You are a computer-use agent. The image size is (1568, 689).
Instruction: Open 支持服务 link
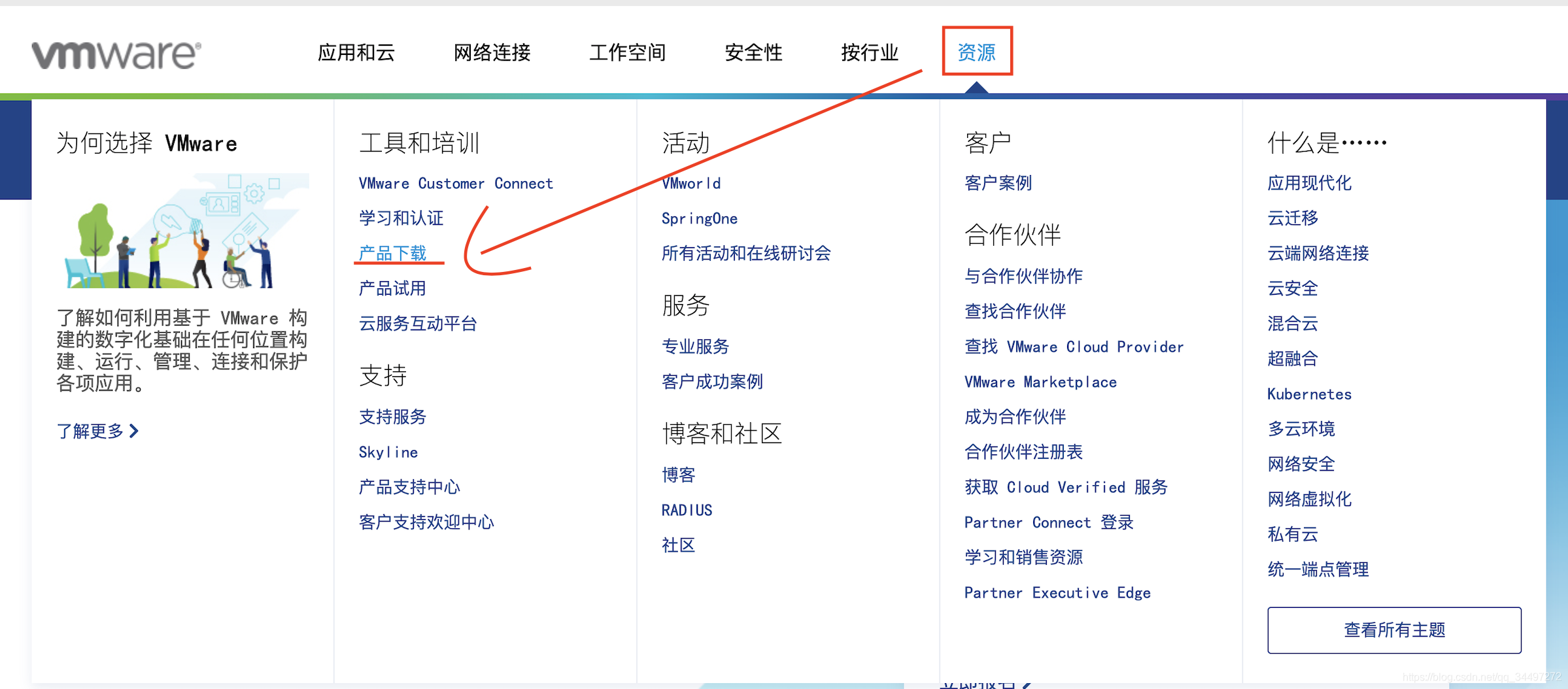coord(393,416)
